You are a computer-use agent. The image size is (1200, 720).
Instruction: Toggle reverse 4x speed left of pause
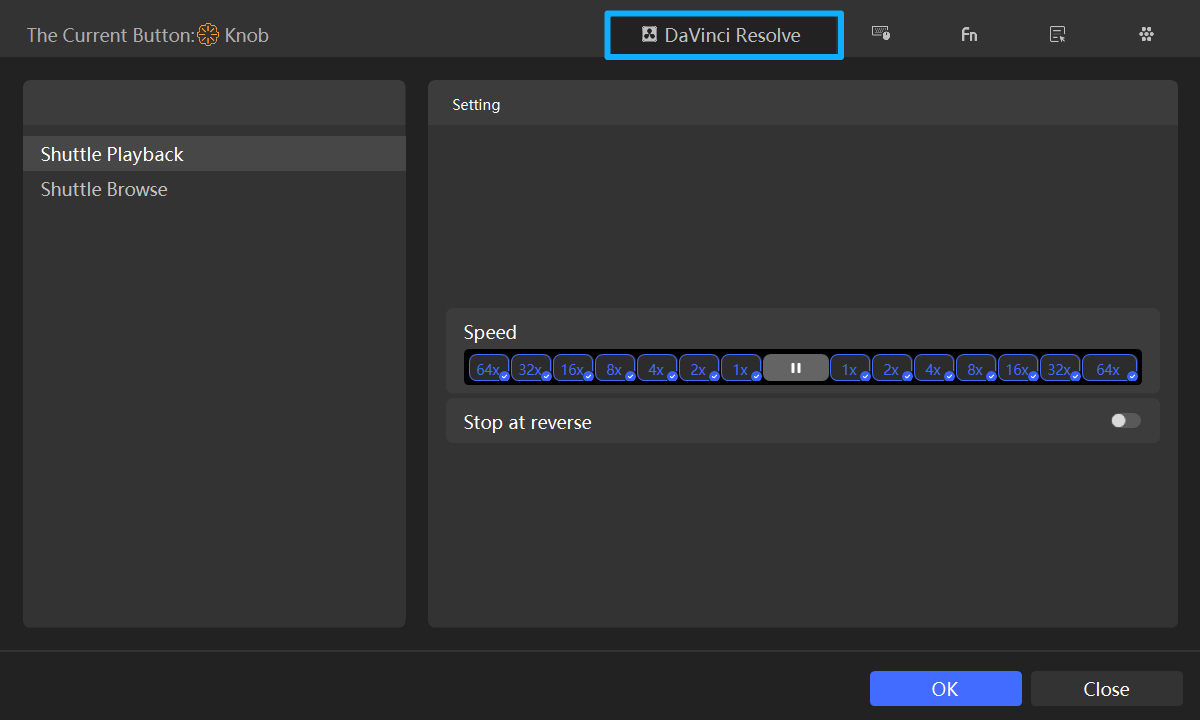tap(657, 368)
